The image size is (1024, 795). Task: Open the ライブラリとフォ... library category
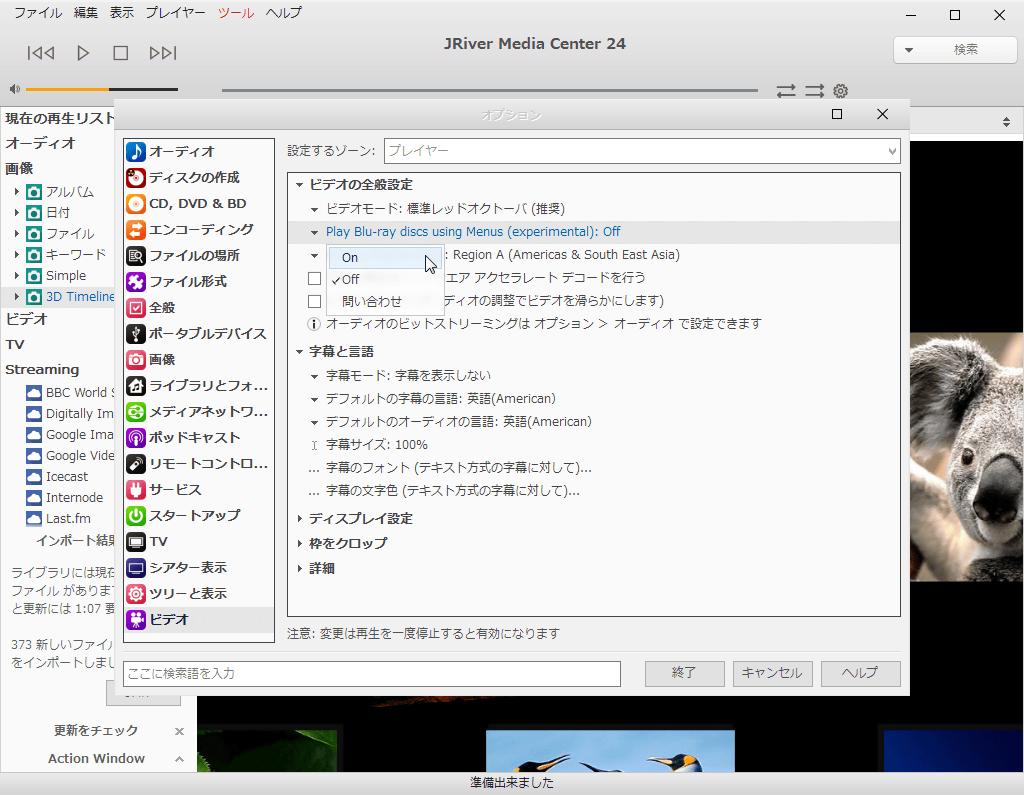(199, 386)
